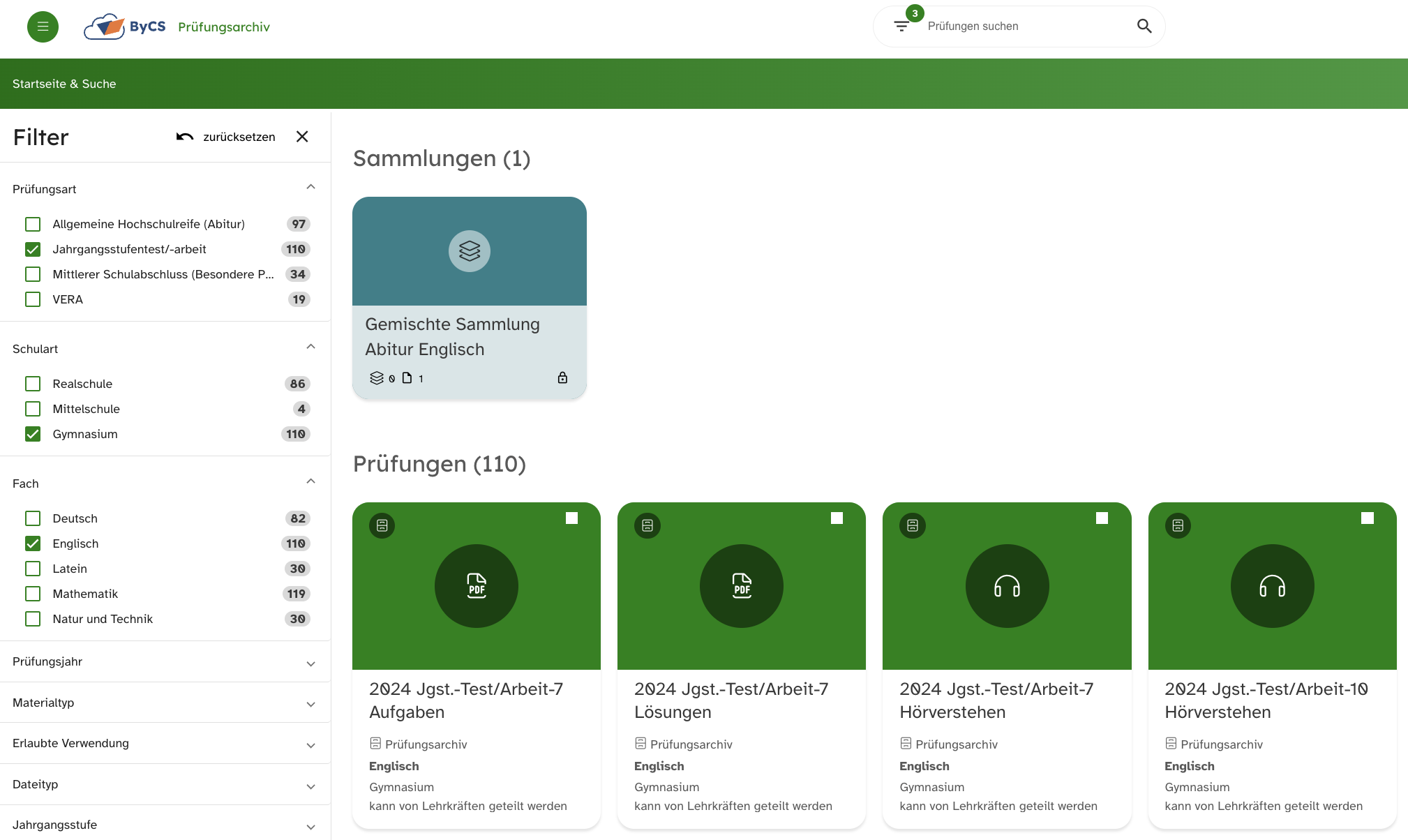Select checkbox on Jgst.-Test/Arbeit-7 Lösungen card
This screenshot has height=840, width=1408.
(837, 518)
